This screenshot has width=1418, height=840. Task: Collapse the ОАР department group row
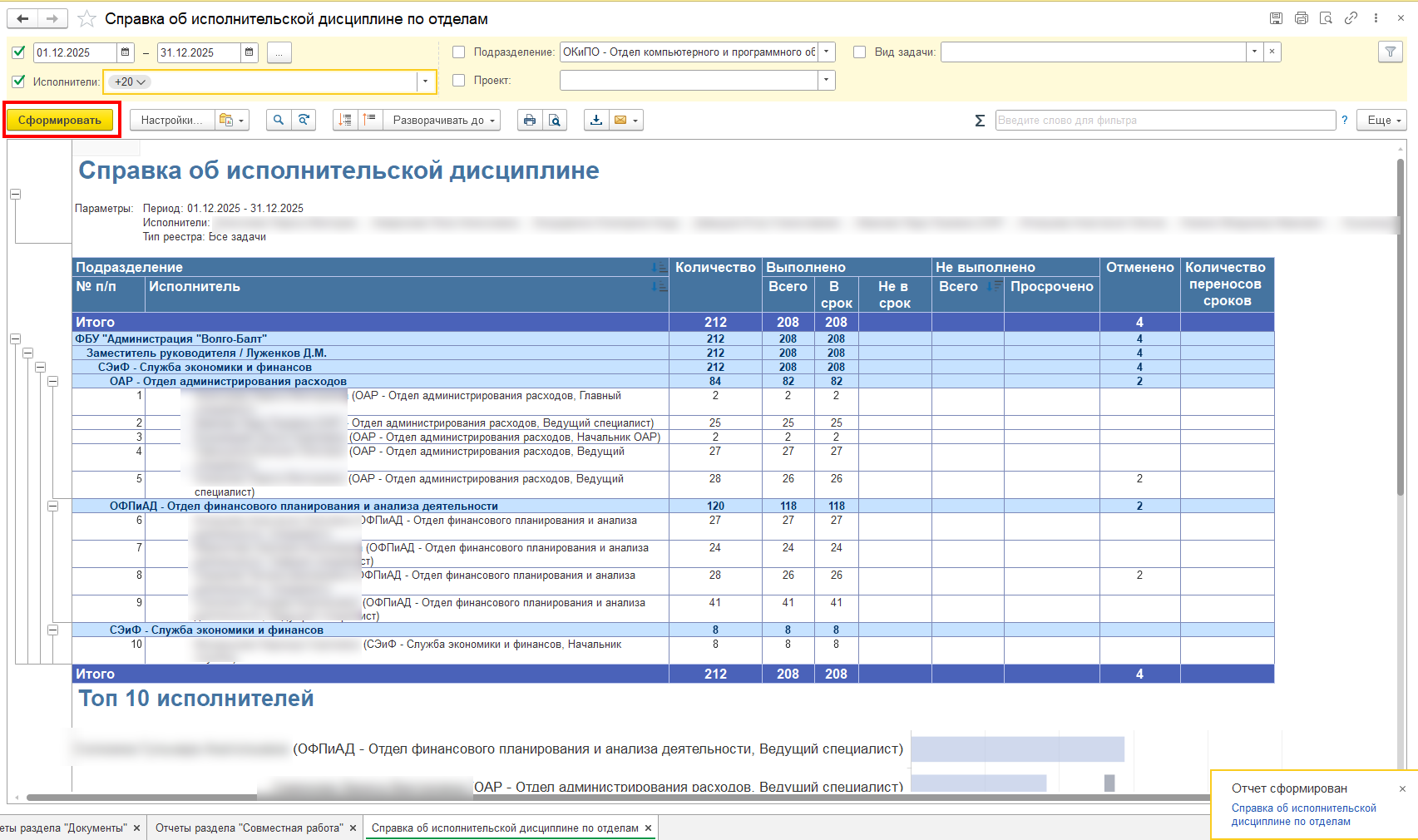[52, 382]
